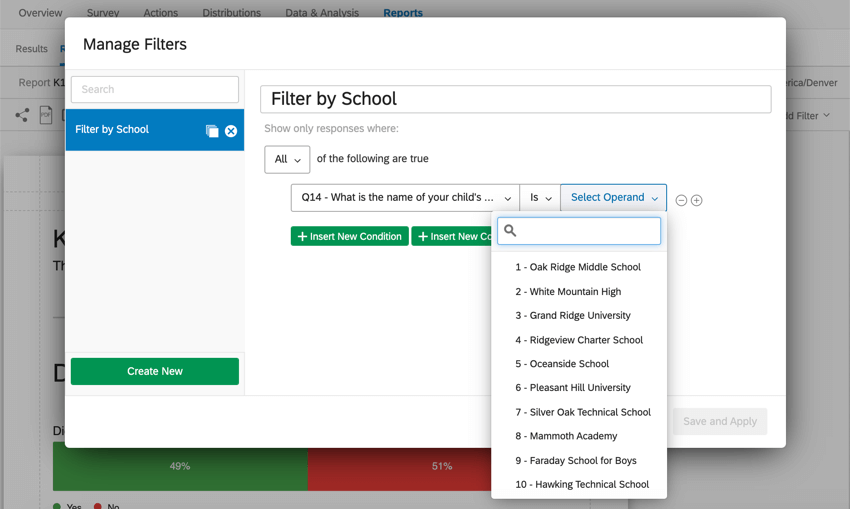Open the Distributions tab
Viewport: 850px width, 509px height.
point(231,12)
